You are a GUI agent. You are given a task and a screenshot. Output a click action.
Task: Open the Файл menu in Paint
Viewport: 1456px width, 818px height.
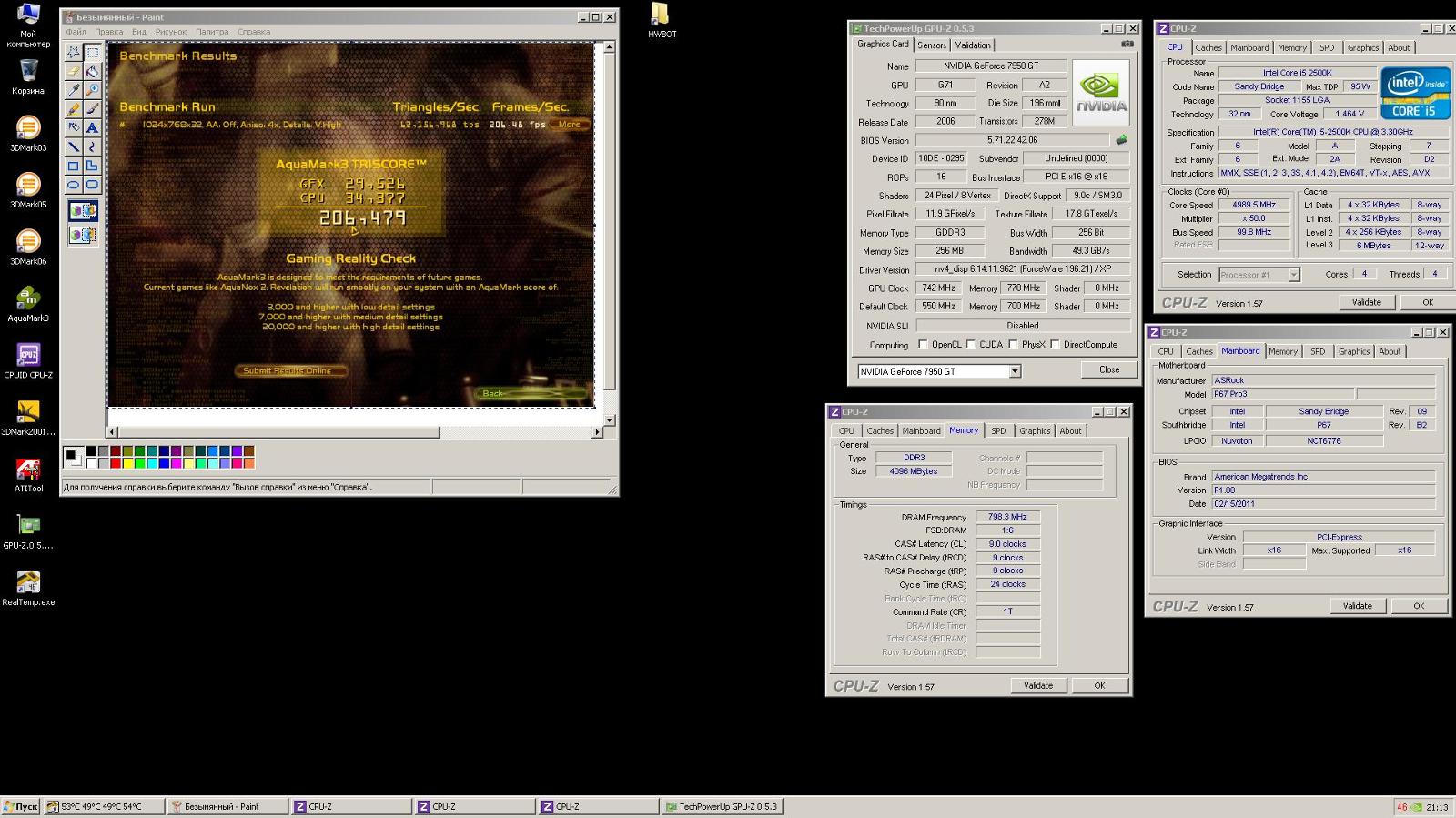pyautogui.click(x=76, y=32)
